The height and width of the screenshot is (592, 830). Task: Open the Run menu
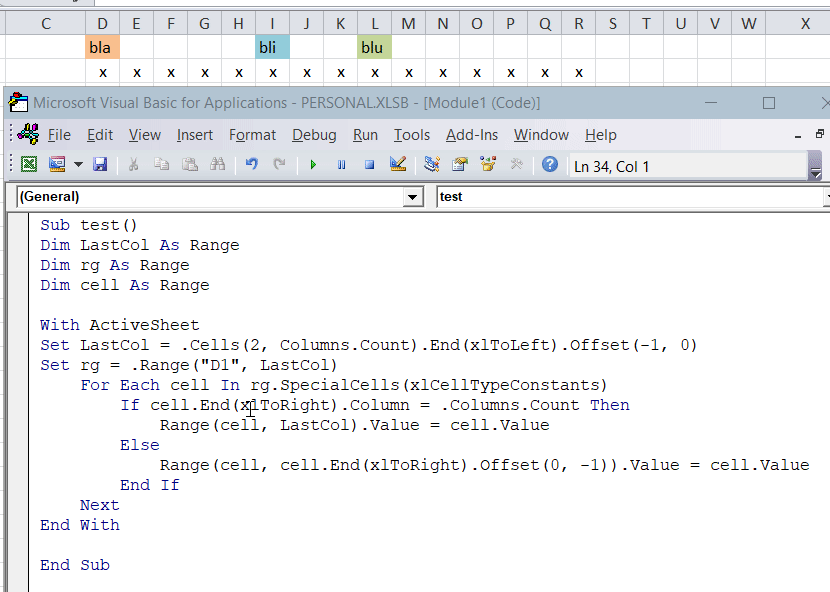365,135
